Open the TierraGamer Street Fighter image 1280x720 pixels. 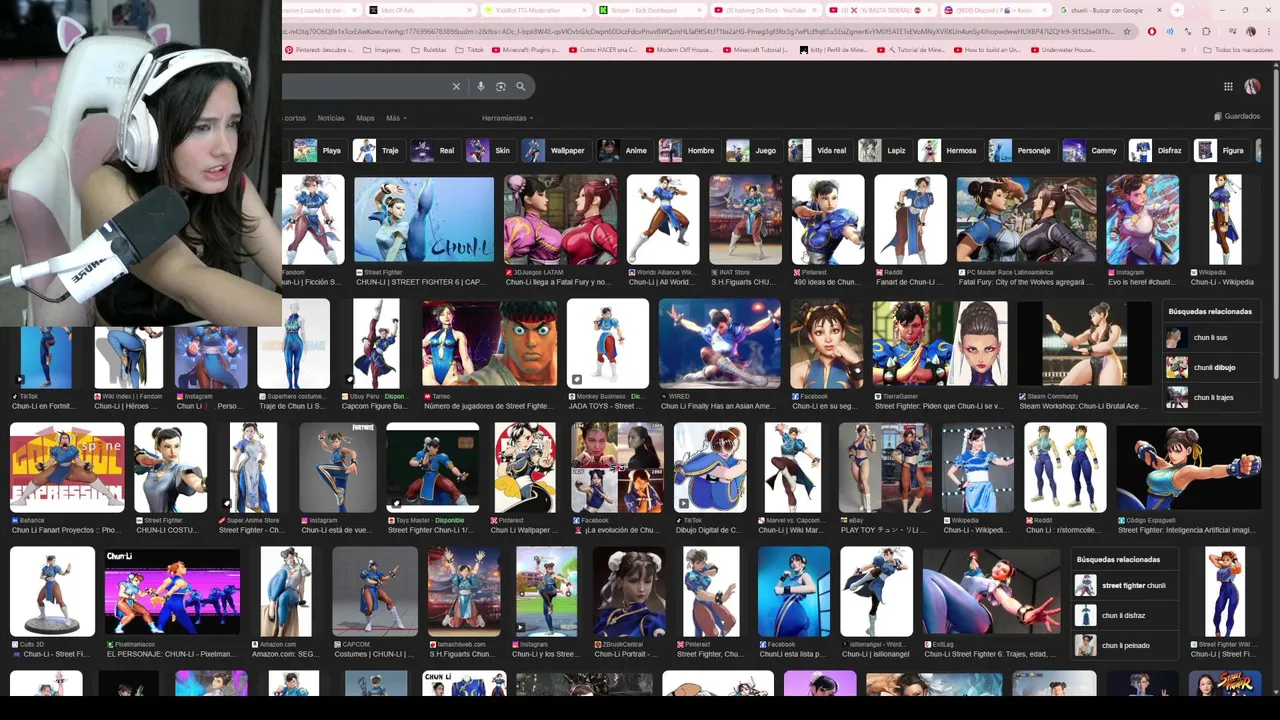point(940,343)
